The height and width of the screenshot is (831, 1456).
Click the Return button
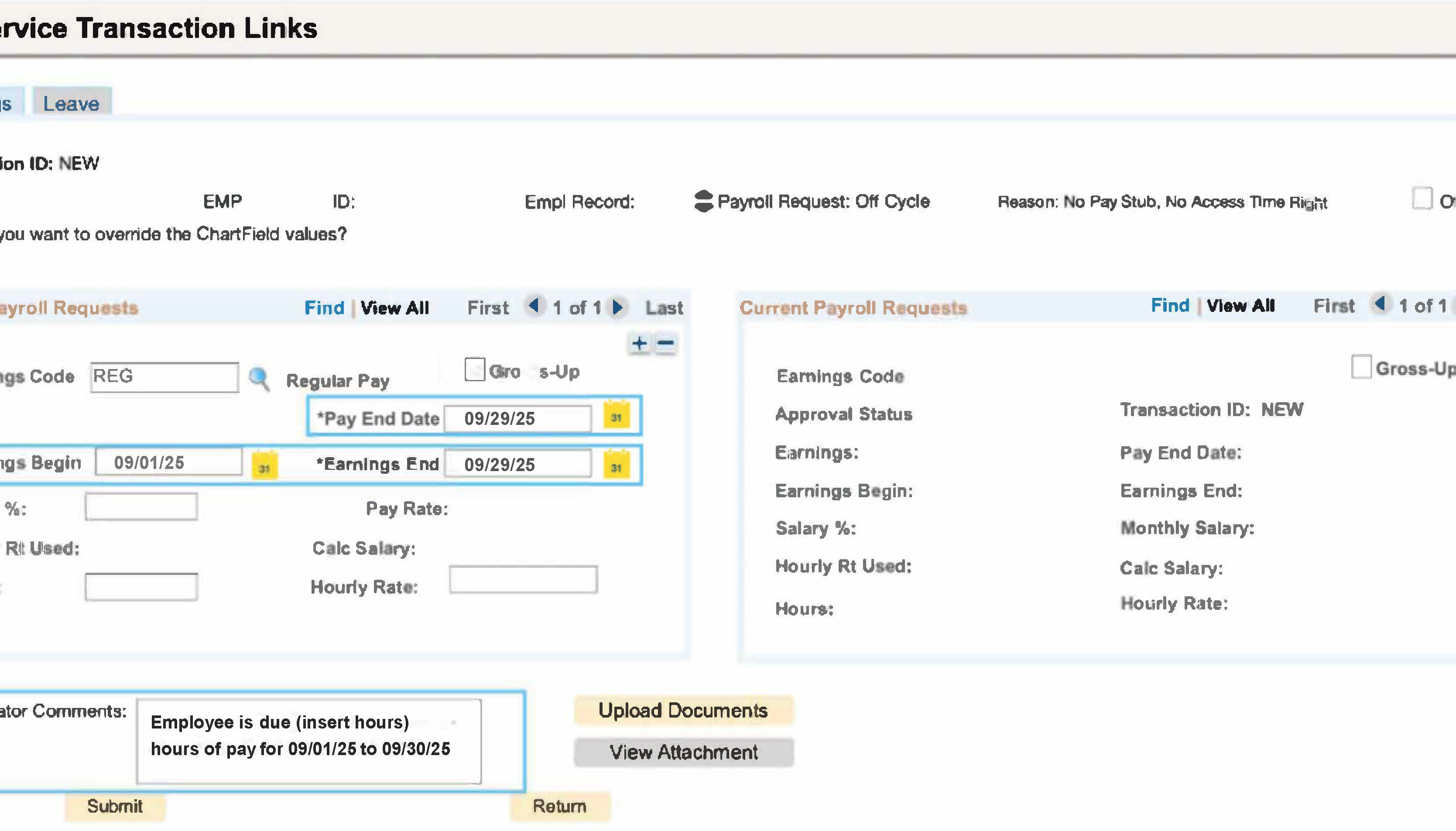pyautogui.click(x=559, y=806)
